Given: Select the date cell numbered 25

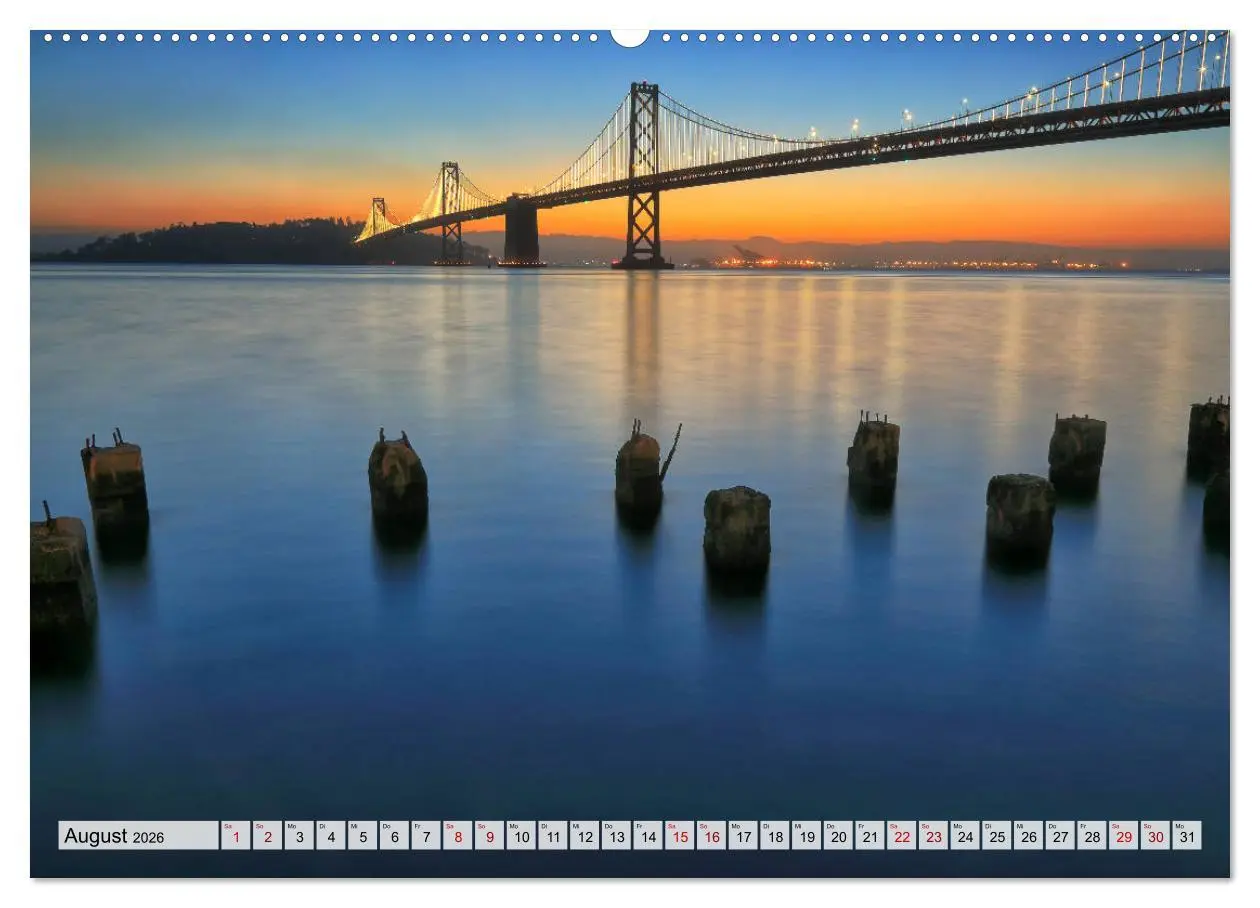Looking at the screenshot, I should click(x=996, y=836).
